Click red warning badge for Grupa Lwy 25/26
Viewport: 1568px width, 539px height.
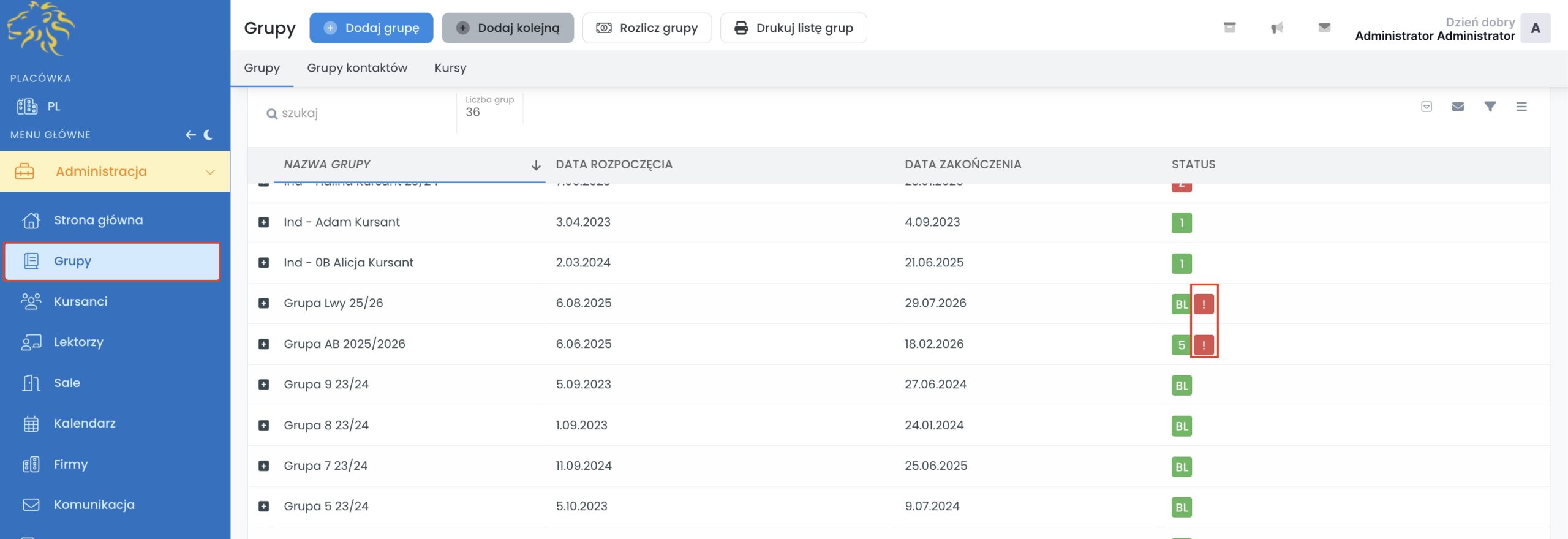click(1204, 304)
